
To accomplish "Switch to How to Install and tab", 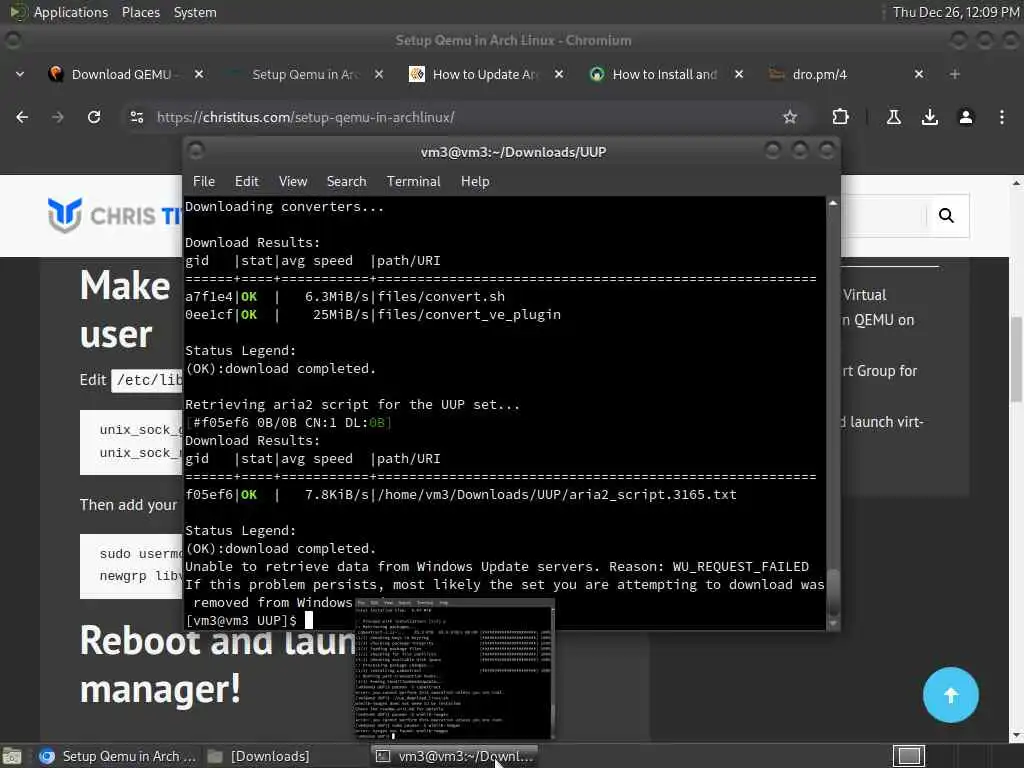I will coord(664,74).
